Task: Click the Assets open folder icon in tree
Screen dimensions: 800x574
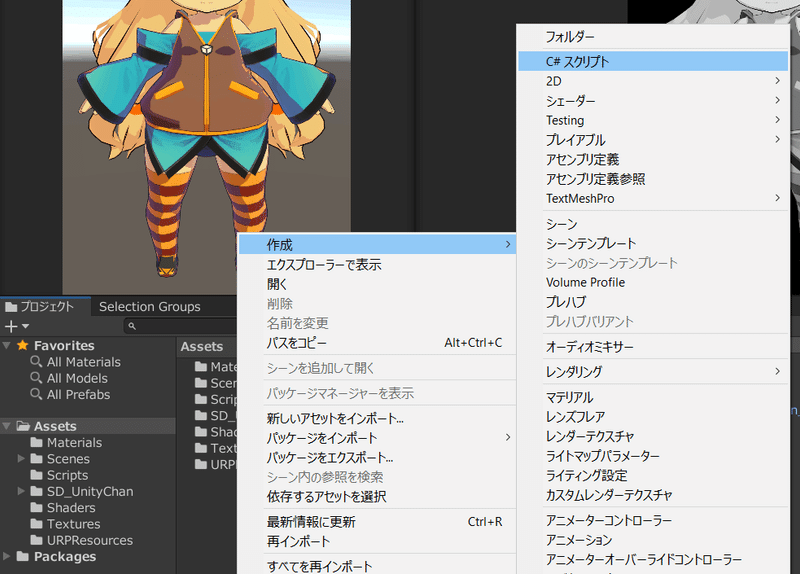Action: [23, 426]
